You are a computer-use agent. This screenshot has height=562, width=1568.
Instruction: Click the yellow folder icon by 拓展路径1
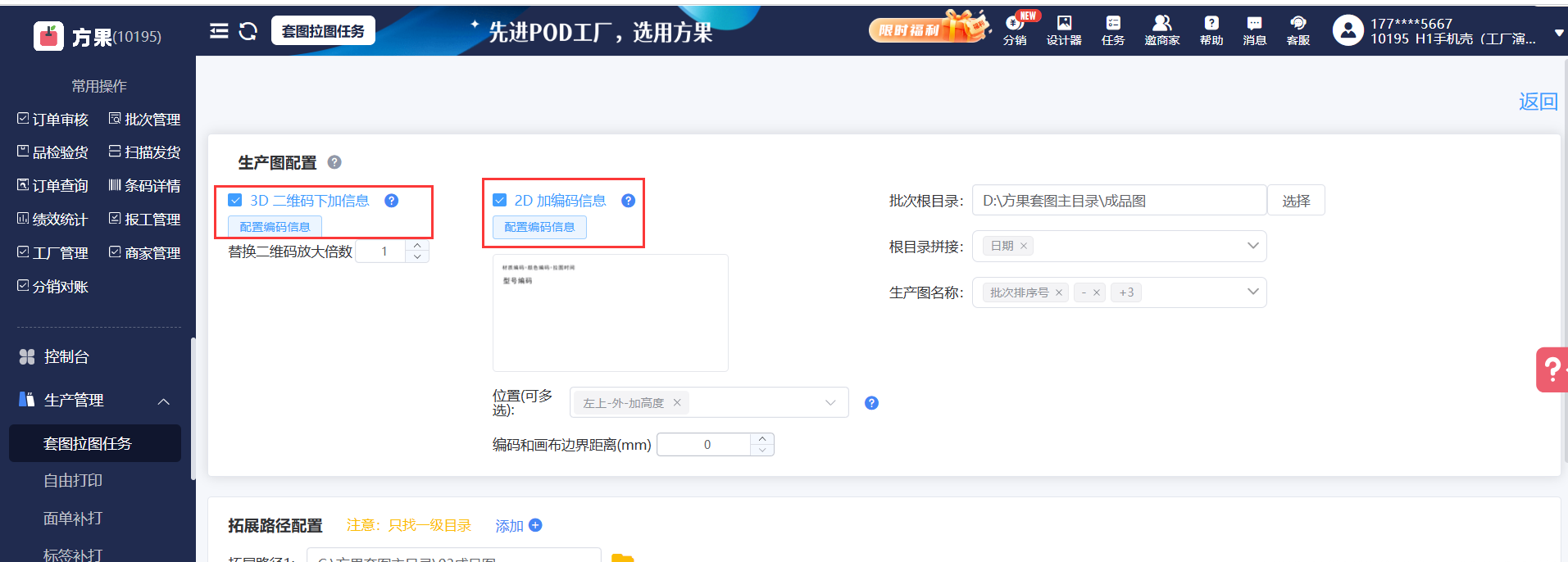click(623, 558)
